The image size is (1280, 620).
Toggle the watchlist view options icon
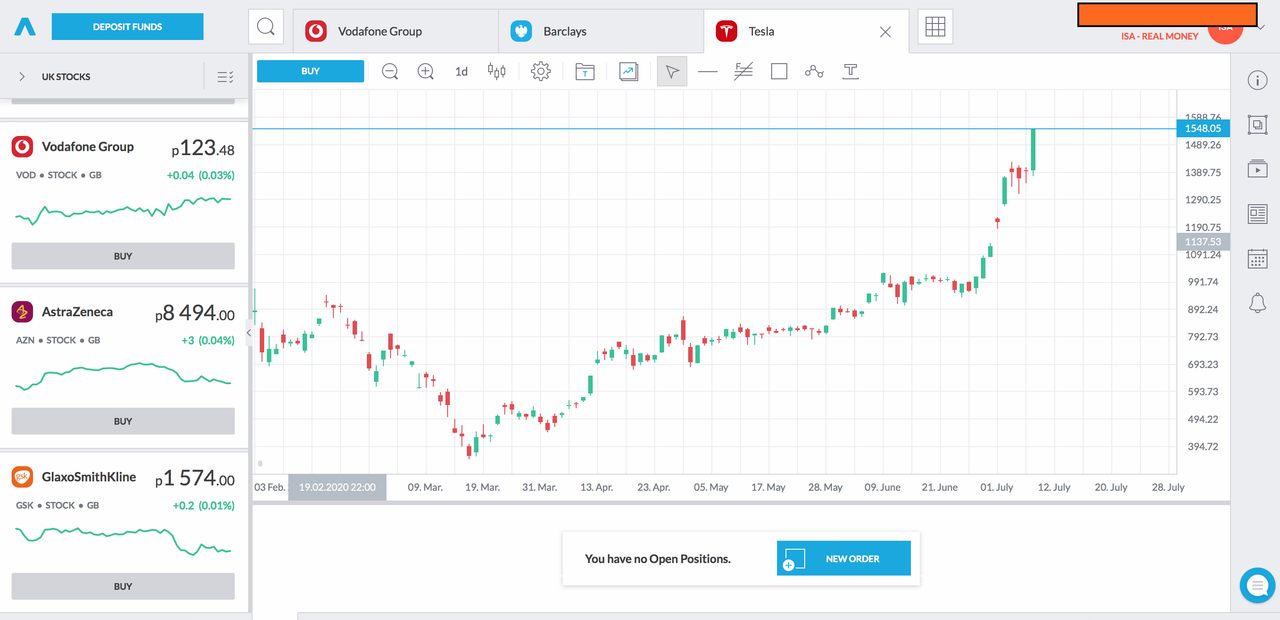(x=225, y=76)
